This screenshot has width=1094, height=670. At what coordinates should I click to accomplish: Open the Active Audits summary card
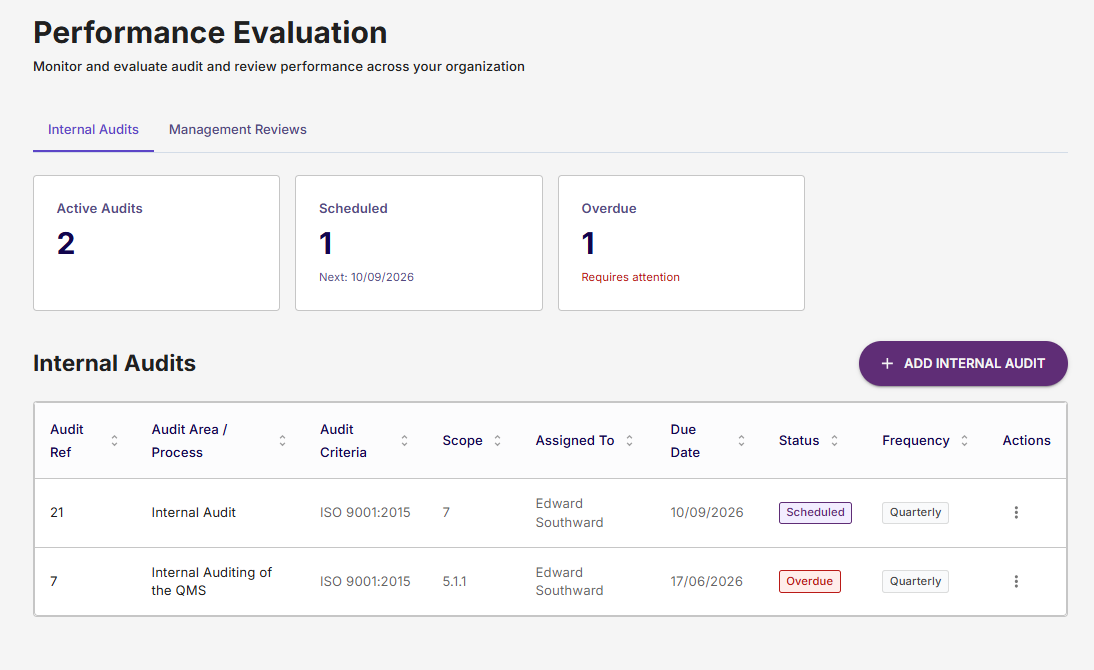point(156,243)
